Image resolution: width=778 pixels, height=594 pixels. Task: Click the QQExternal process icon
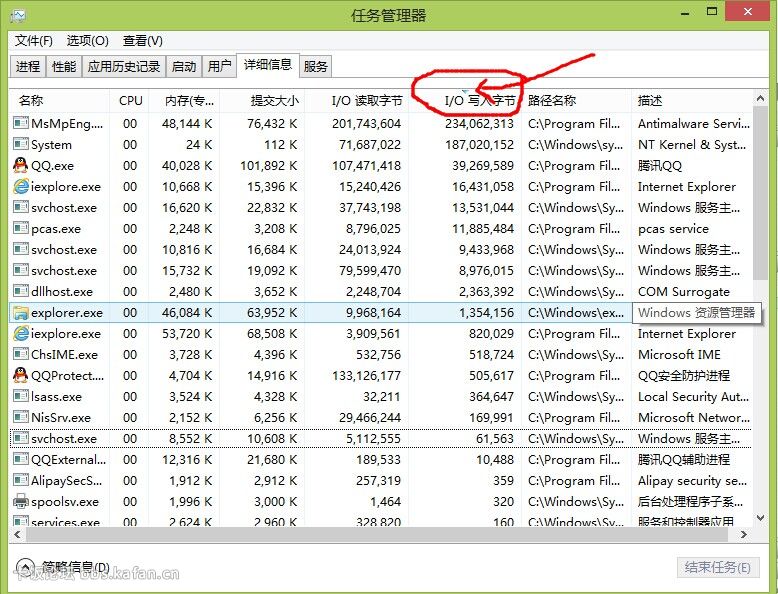click(21, 460)
